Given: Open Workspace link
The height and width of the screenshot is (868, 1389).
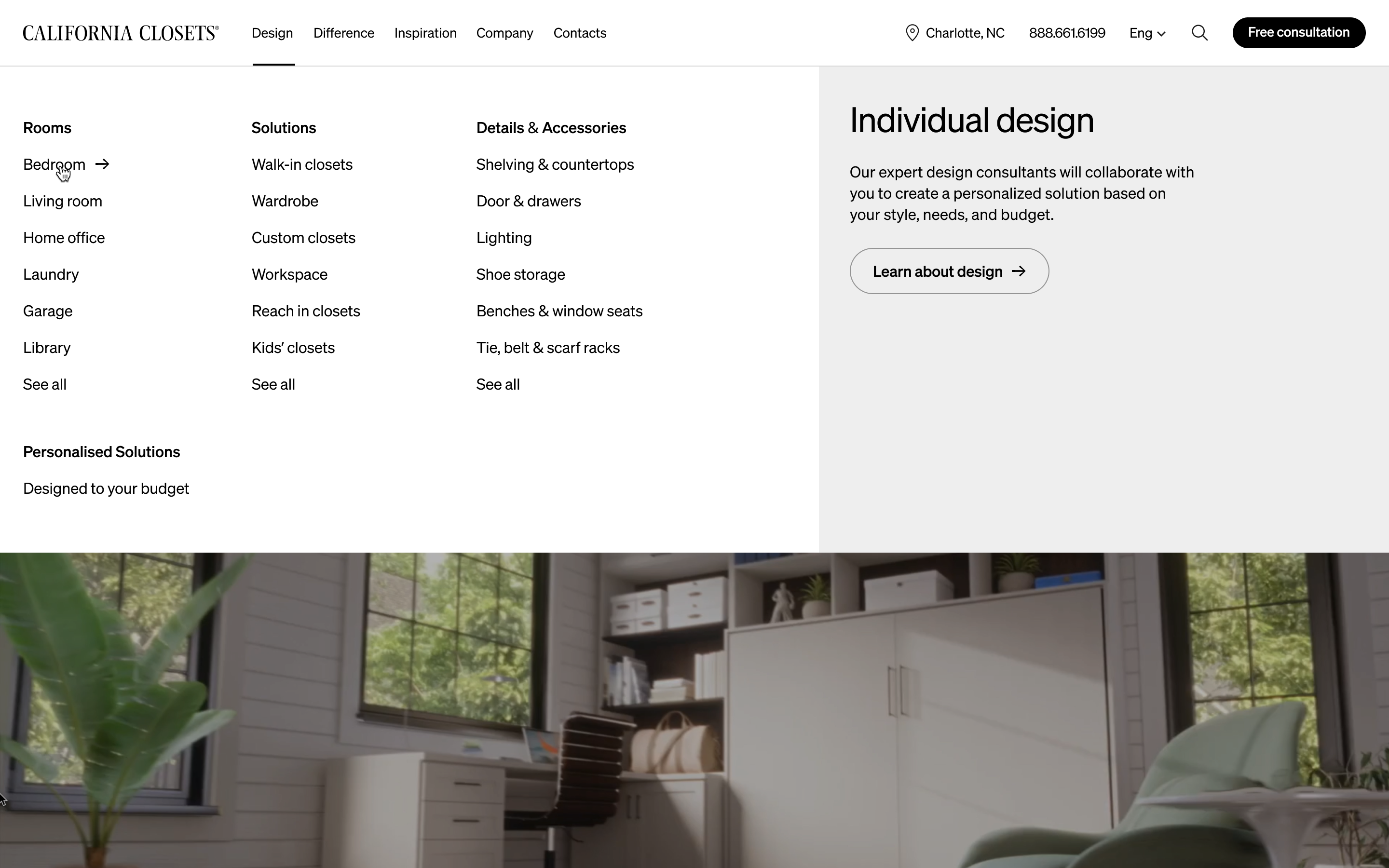Looking at the screenshot, I should point(289,274).
